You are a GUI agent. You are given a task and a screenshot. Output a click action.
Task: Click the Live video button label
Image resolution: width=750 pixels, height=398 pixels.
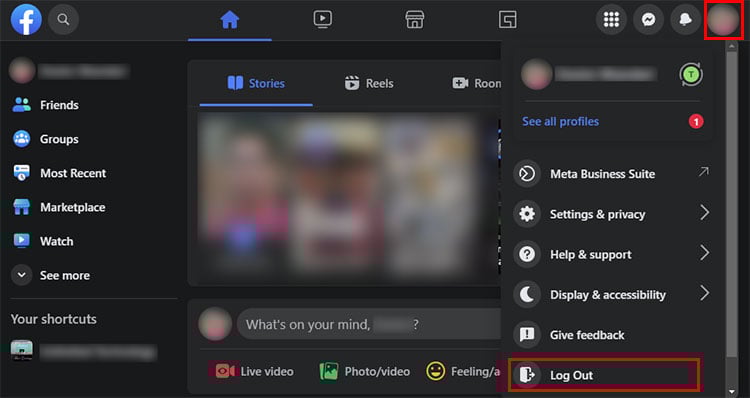(x=267, y=371)
